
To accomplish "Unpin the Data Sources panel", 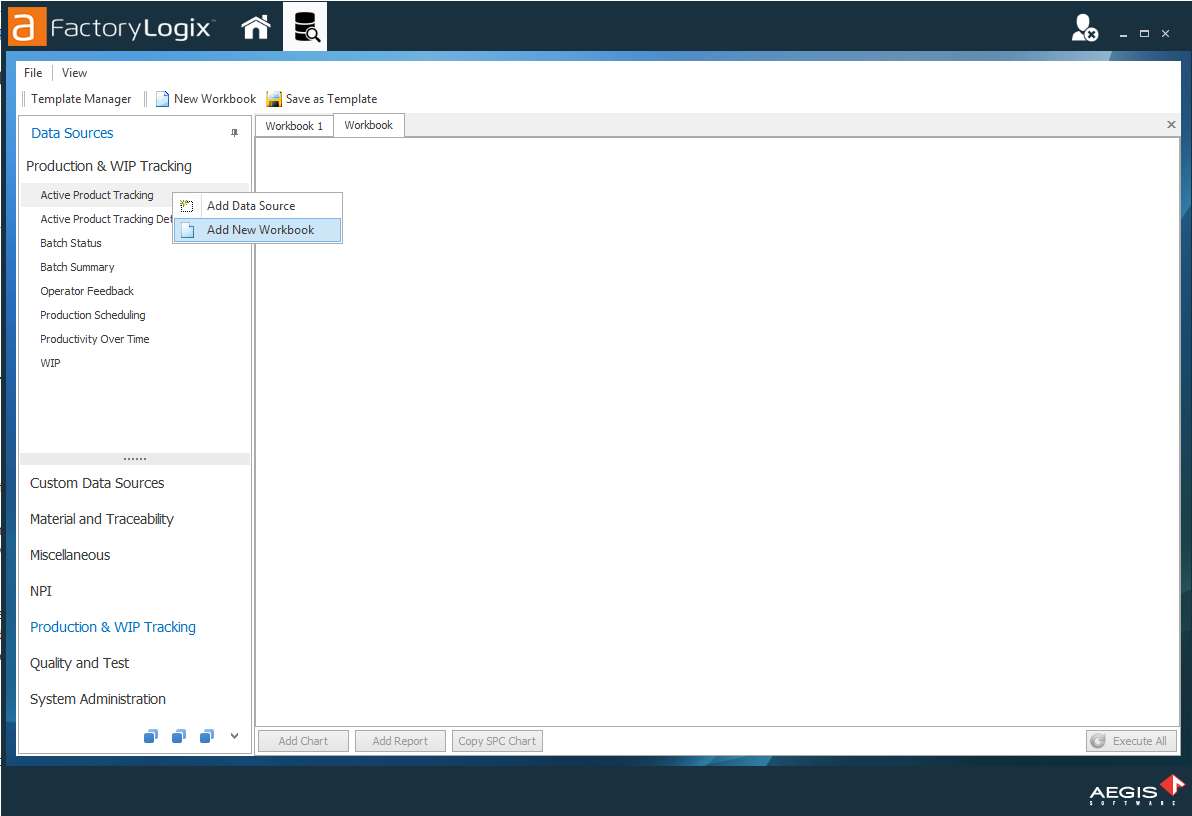I will coord(234,132).
